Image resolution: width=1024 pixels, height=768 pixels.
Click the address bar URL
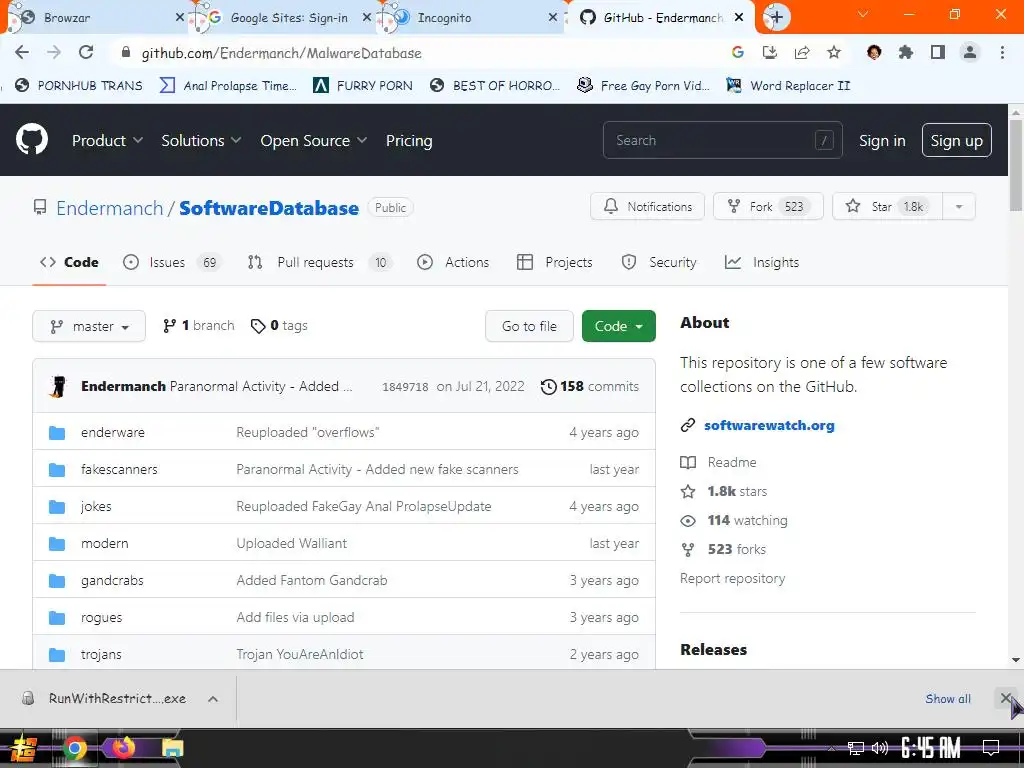[x=281, y=53]
